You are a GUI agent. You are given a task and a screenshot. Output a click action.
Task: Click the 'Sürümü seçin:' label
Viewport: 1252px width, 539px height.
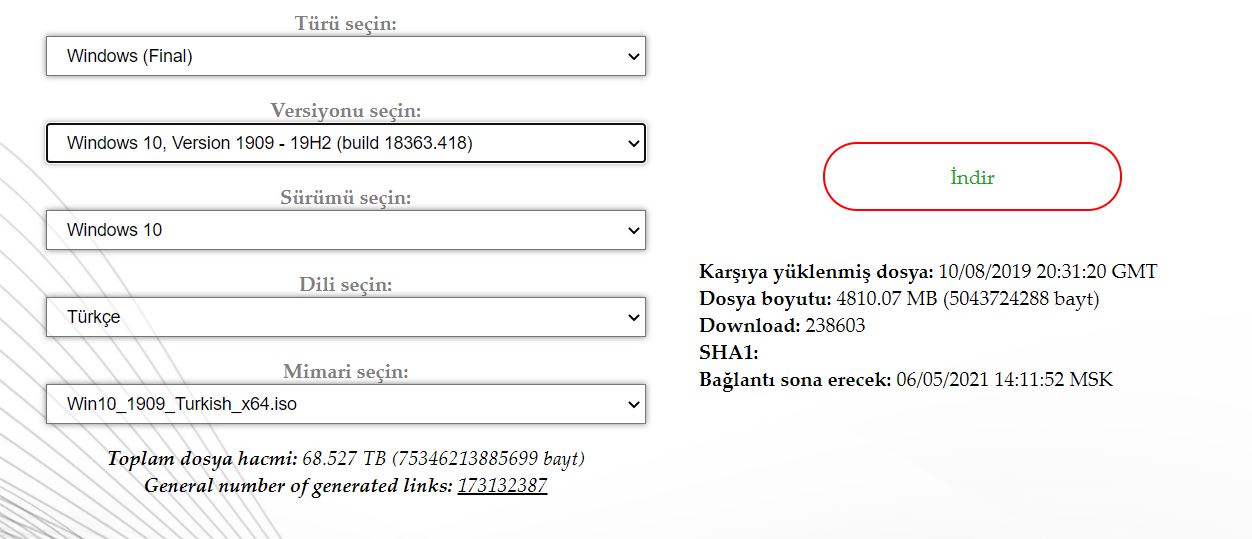click(x=346, y=197)
